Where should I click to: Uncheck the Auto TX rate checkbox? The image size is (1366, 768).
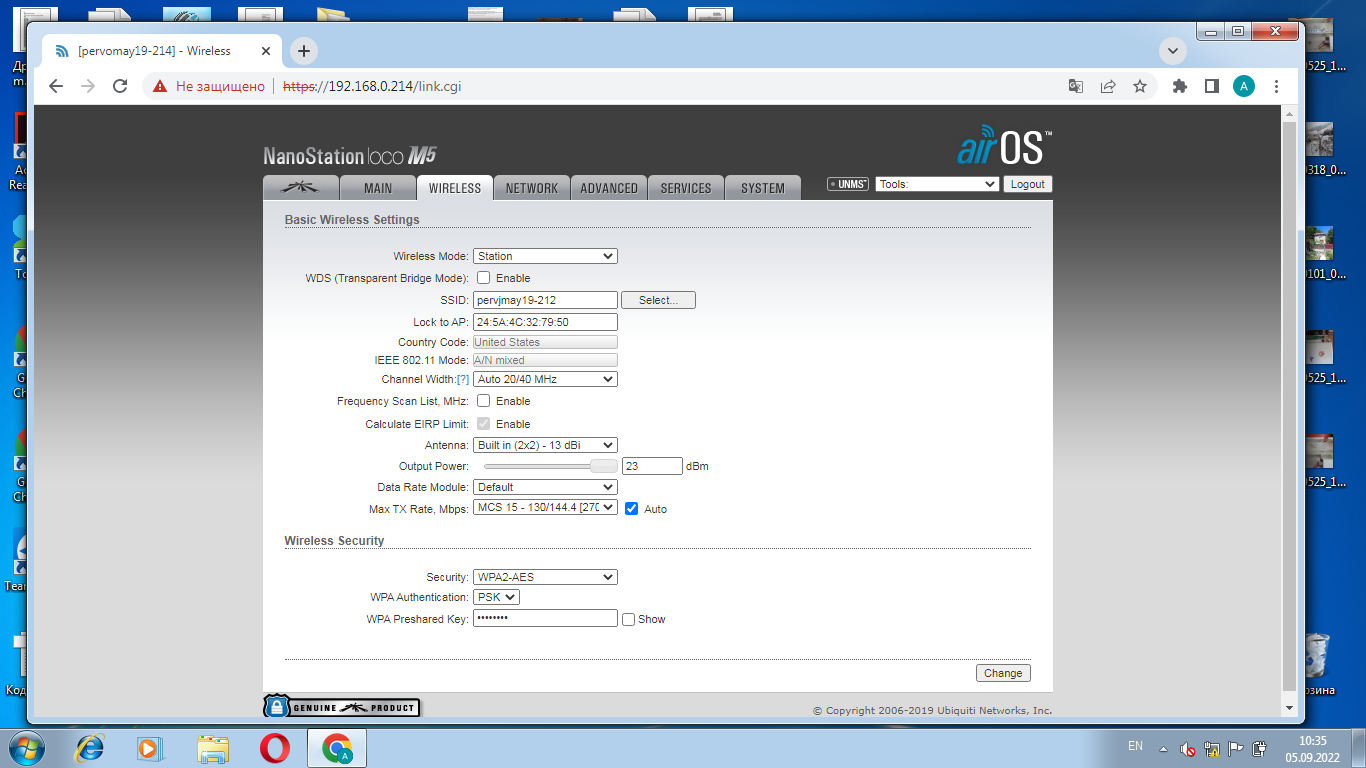pyautogui.click(x=631, y=509)
